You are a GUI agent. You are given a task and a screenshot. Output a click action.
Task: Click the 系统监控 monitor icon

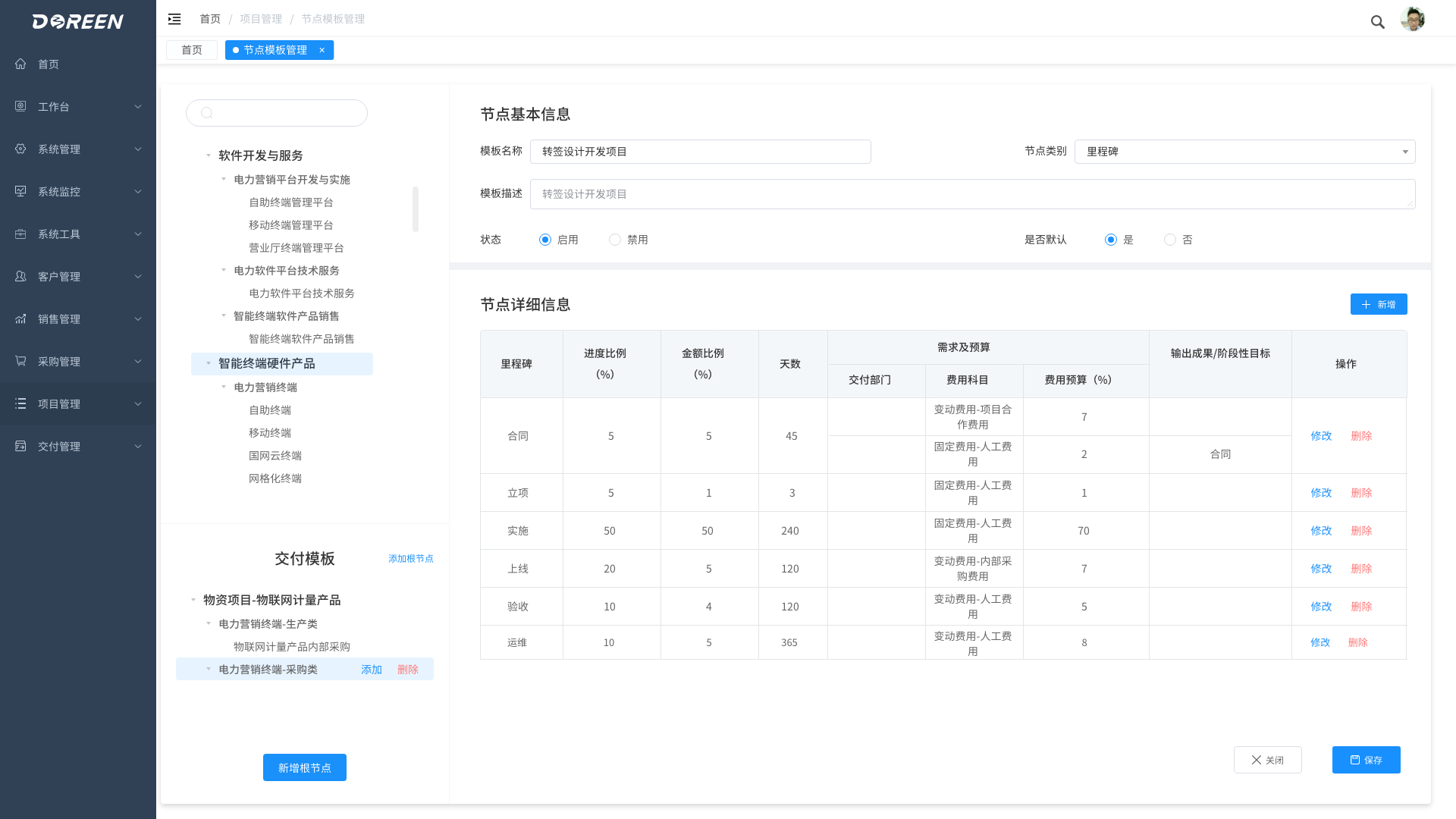pyautogui.click(x=20, y=191)
